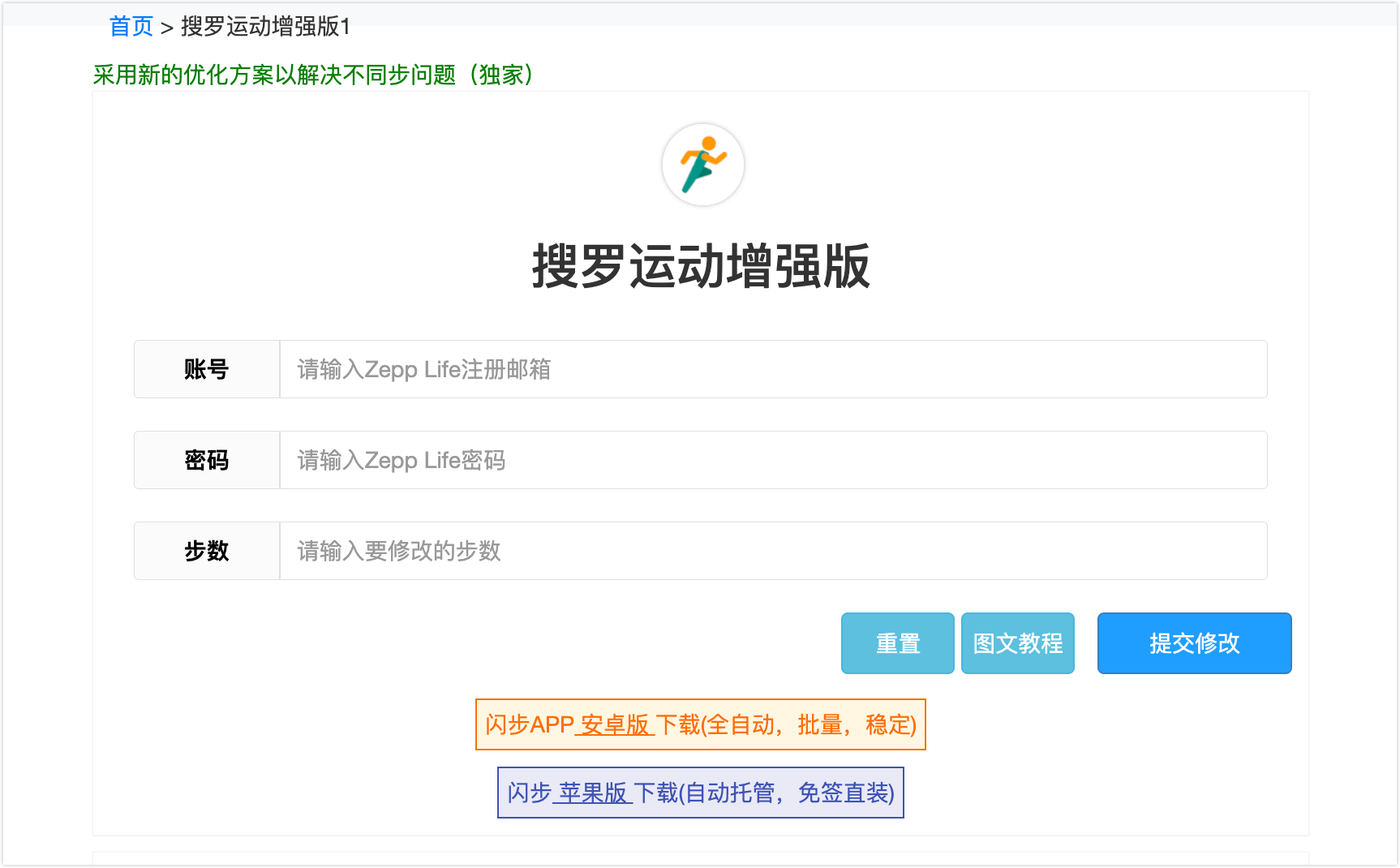Click the runner logo icon
This screenshot has height=868, width=1400.
pyautogui.click(x=702, y=164)
